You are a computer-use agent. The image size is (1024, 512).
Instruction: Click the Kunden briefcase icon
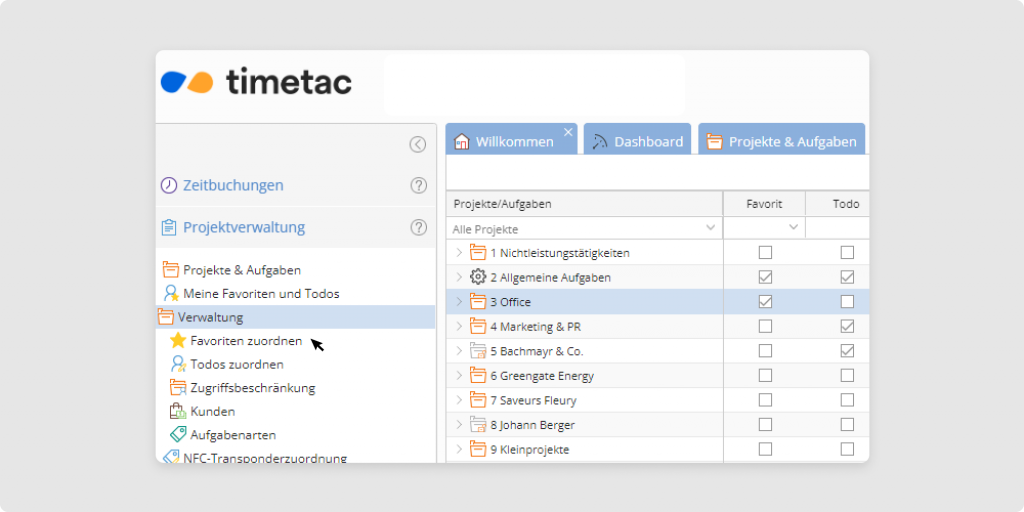[178, 411]
